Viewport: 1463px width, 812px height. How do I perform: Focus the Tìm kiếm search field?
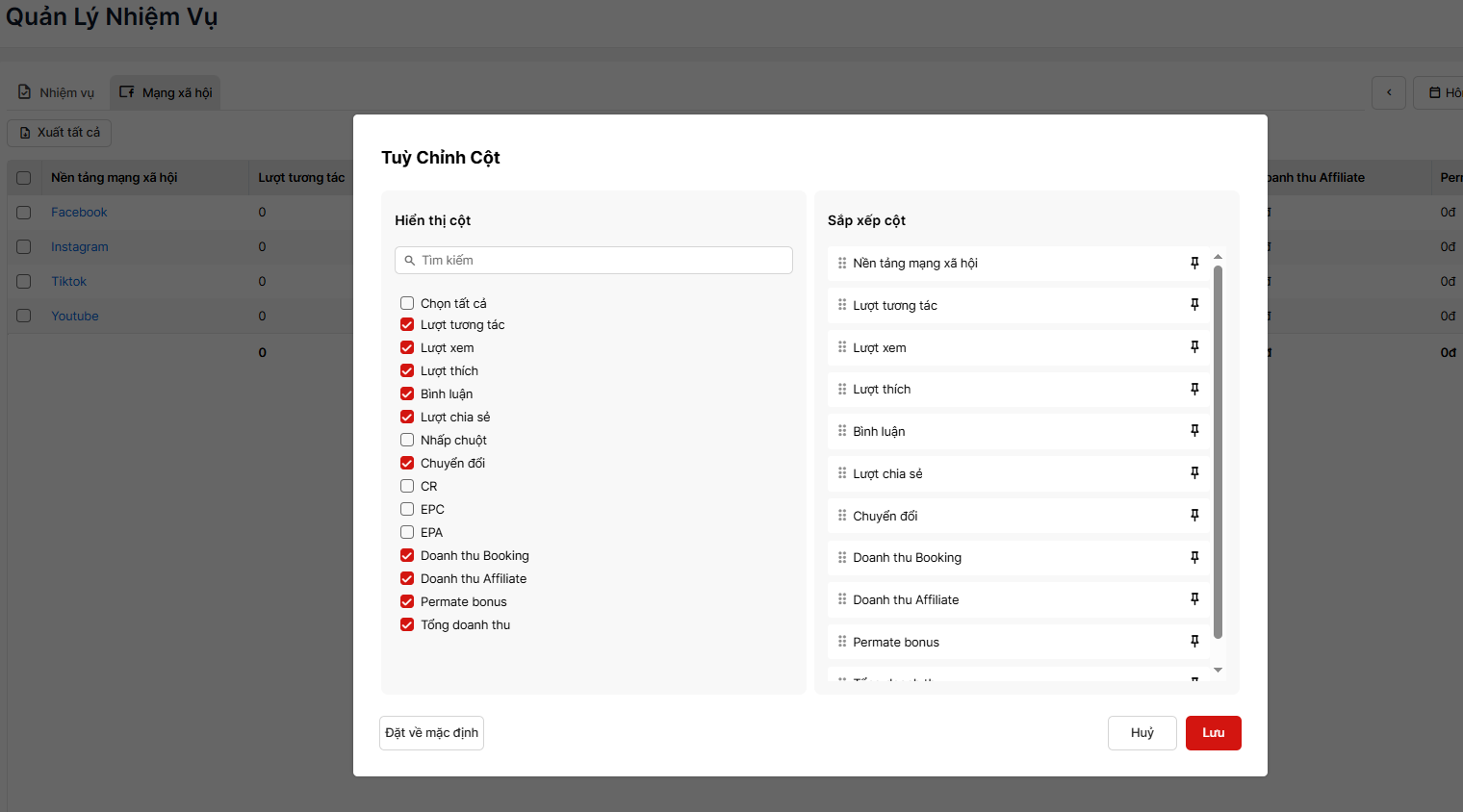tap(594, 261)
